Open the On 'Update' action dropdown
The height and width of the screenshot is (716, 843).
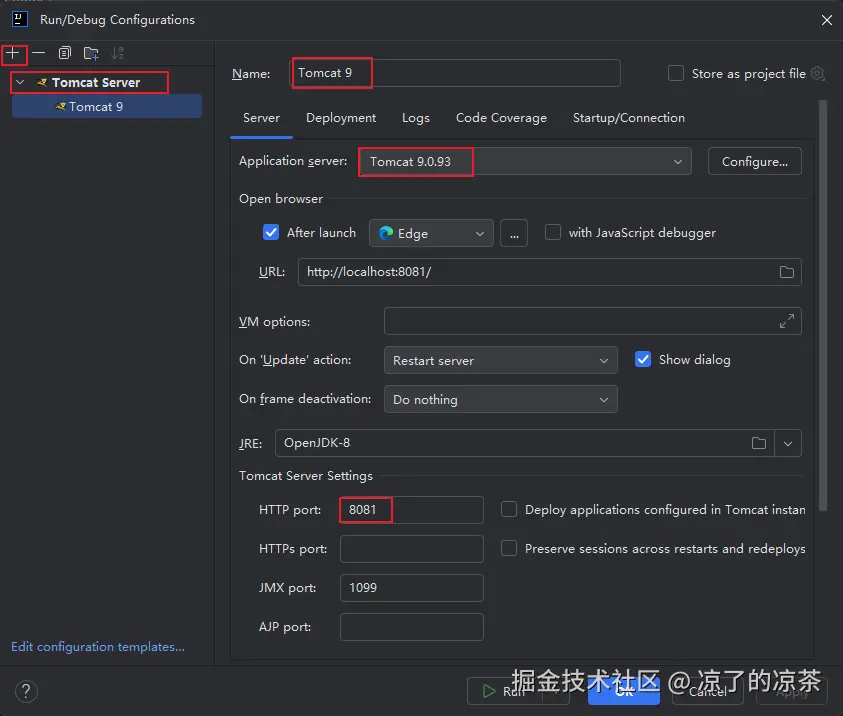[501, 360]
